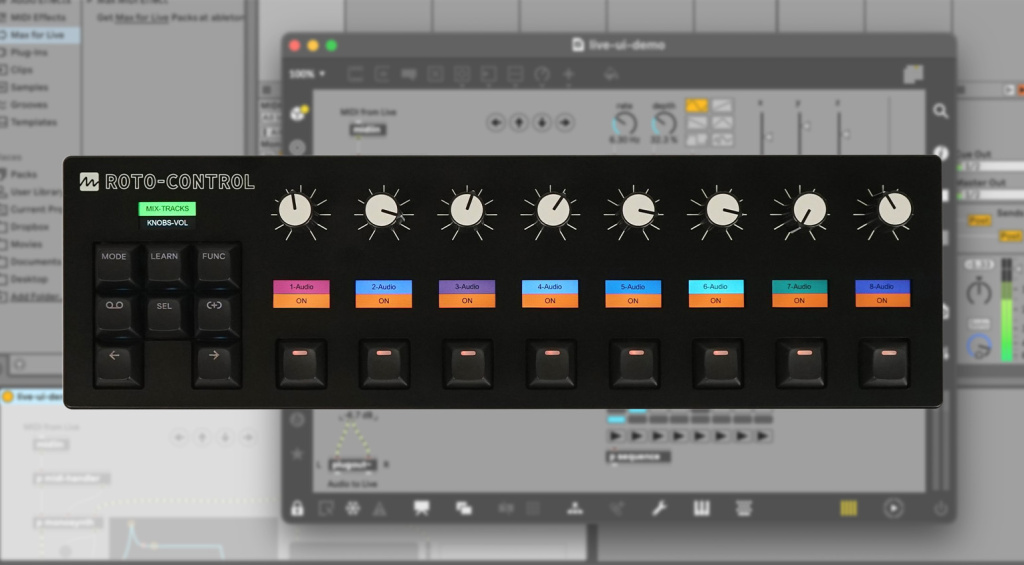1024x565 pixels.
Task: Click the search magnifier in Max sidebar
Action: point(940,111)
